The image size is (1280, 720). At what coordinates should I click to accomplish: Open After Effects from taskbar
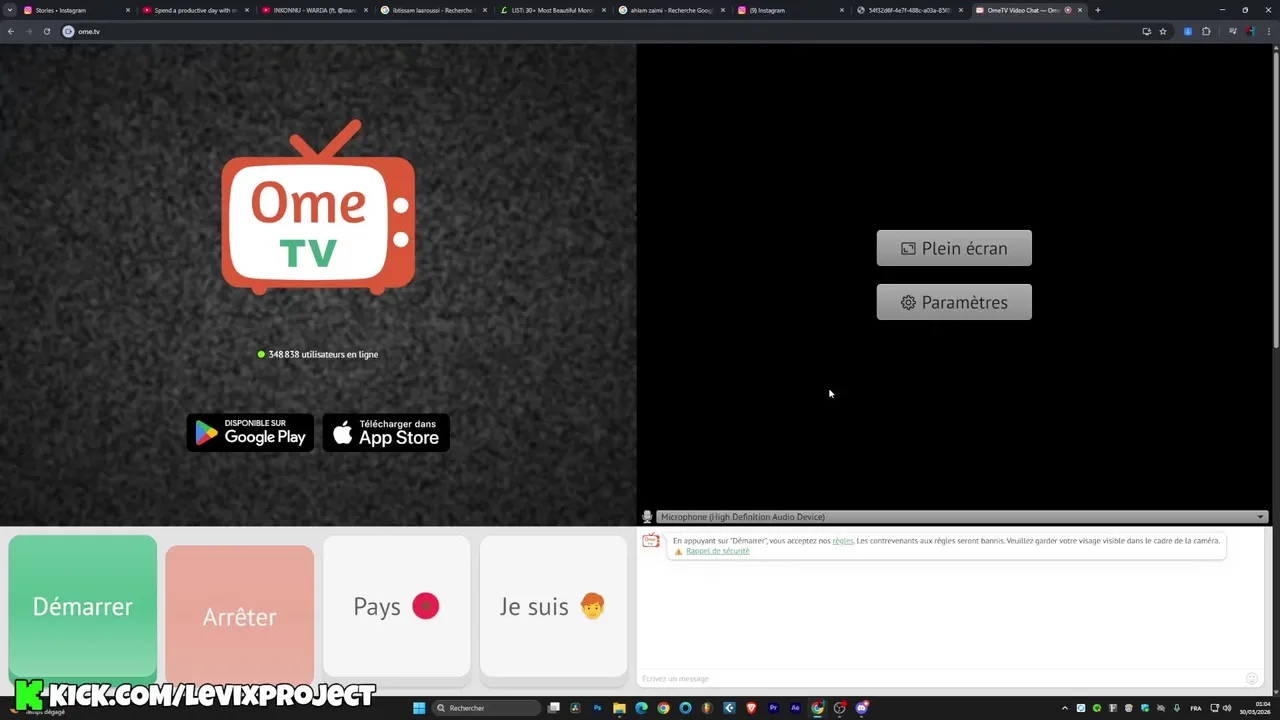point(795,708)
